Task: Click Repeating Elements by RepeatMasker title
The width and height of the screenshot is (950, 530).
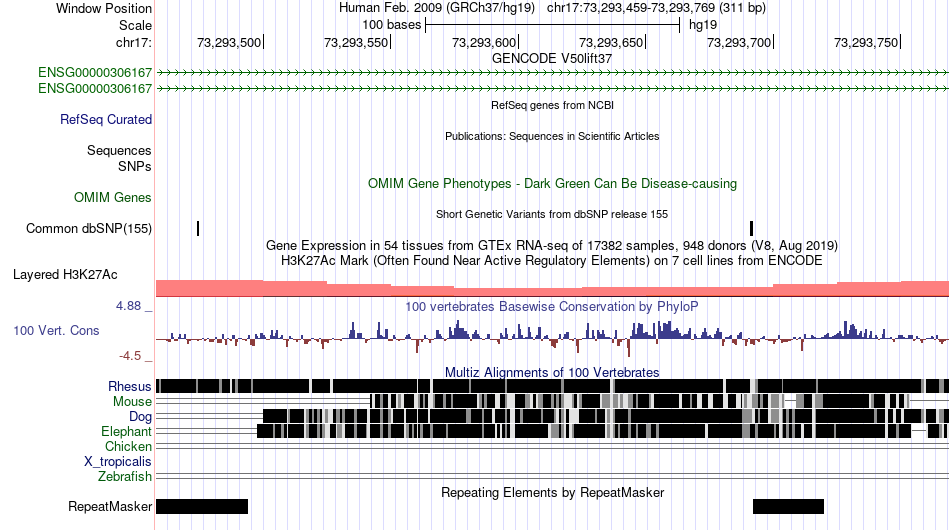Action: coord(552,492)
